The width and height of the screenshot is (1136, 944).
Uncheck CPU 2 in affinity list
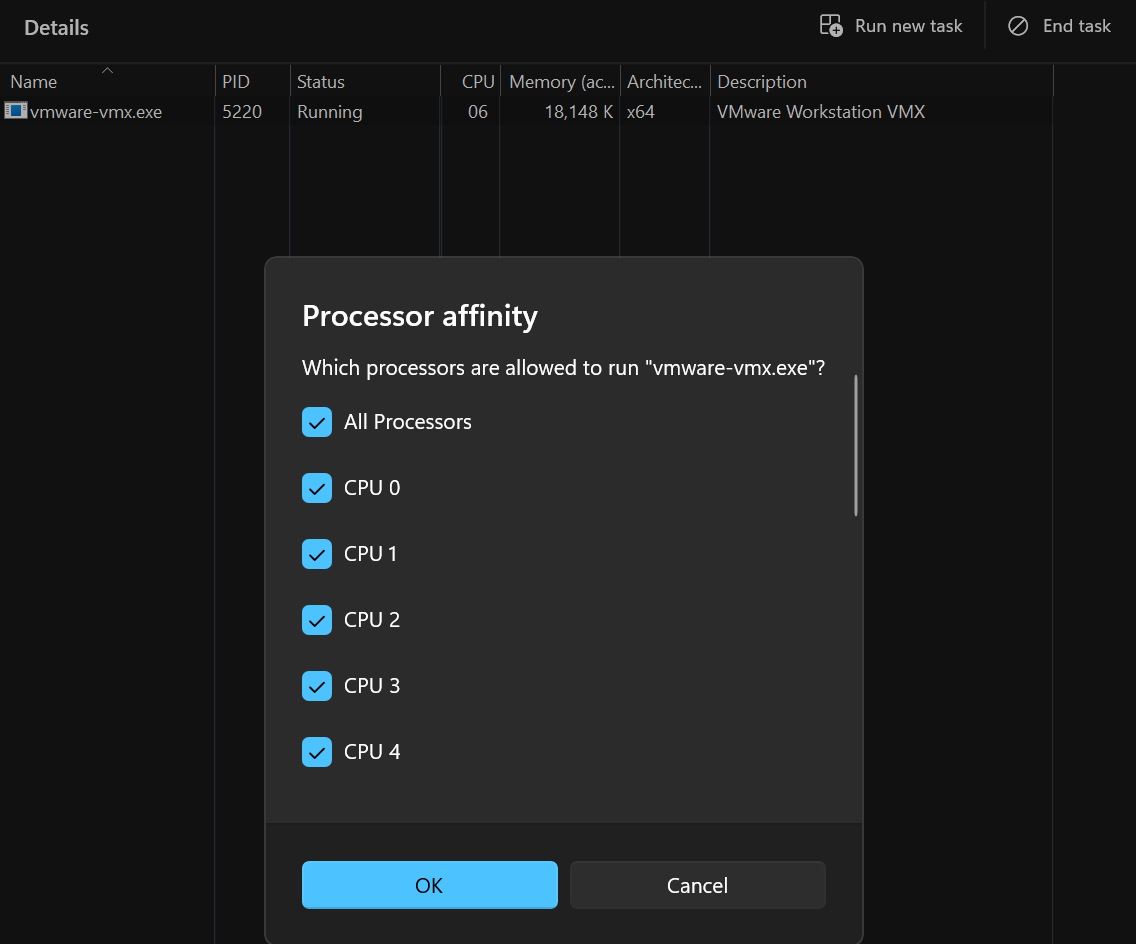pyautogui.click(x=317, y=620)
